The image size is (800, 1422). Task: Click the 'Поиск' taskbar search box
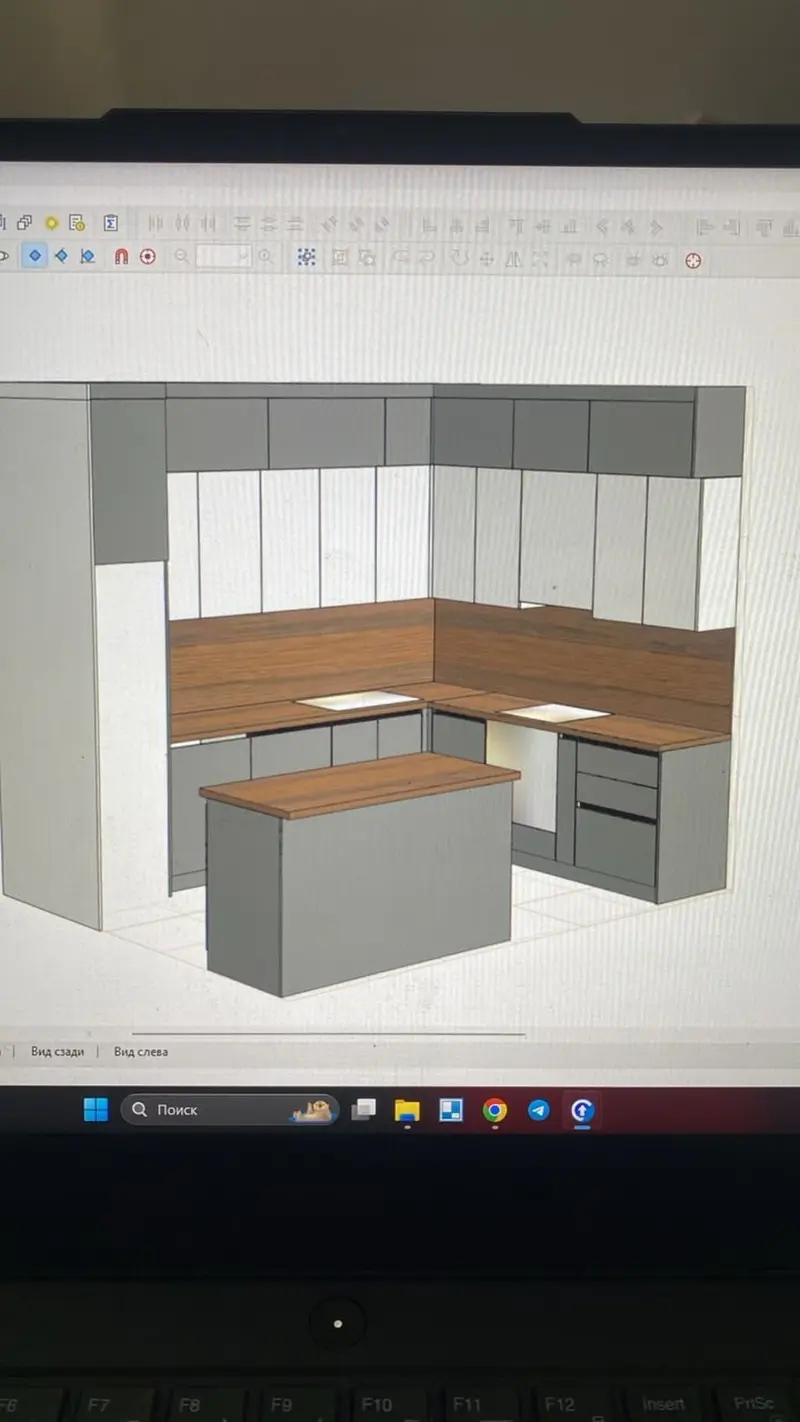tap(230, 1110)
